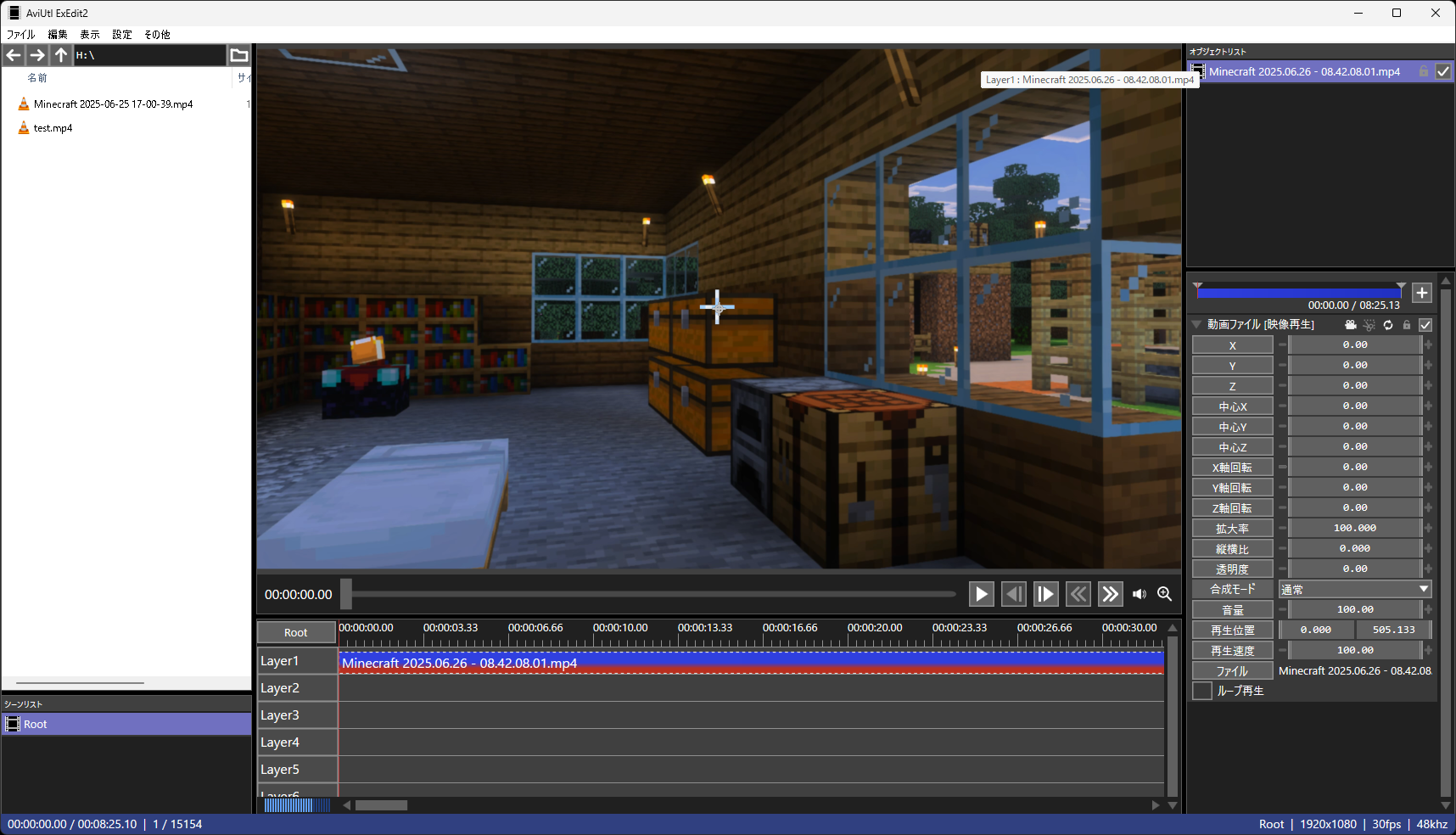This screenshot has height=835, width=1456.
Task: Open the 編集 menu
Action: [x=58, y=35]
